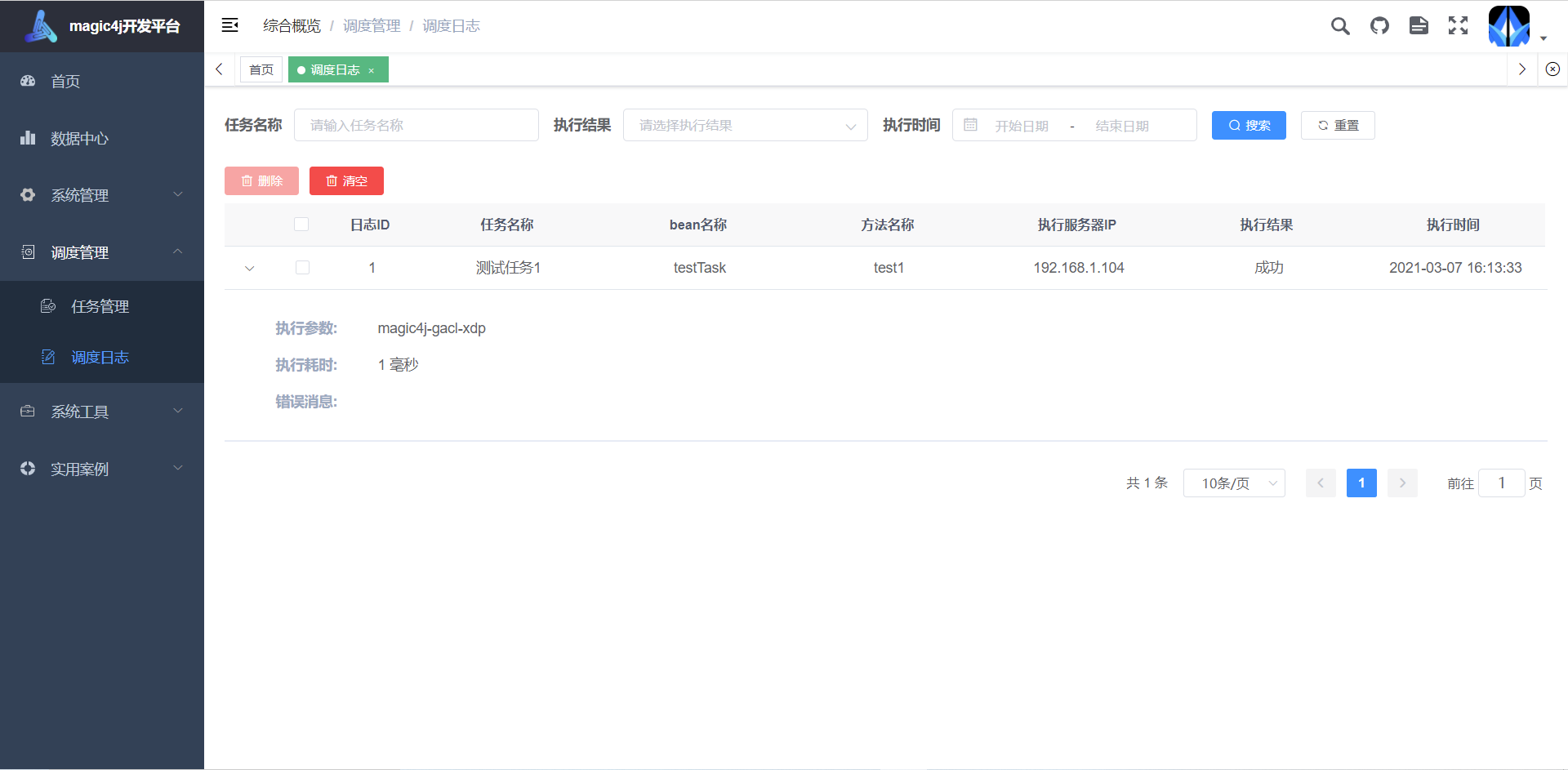Collapse the expanded row for 测试任务1

(249, 268)
